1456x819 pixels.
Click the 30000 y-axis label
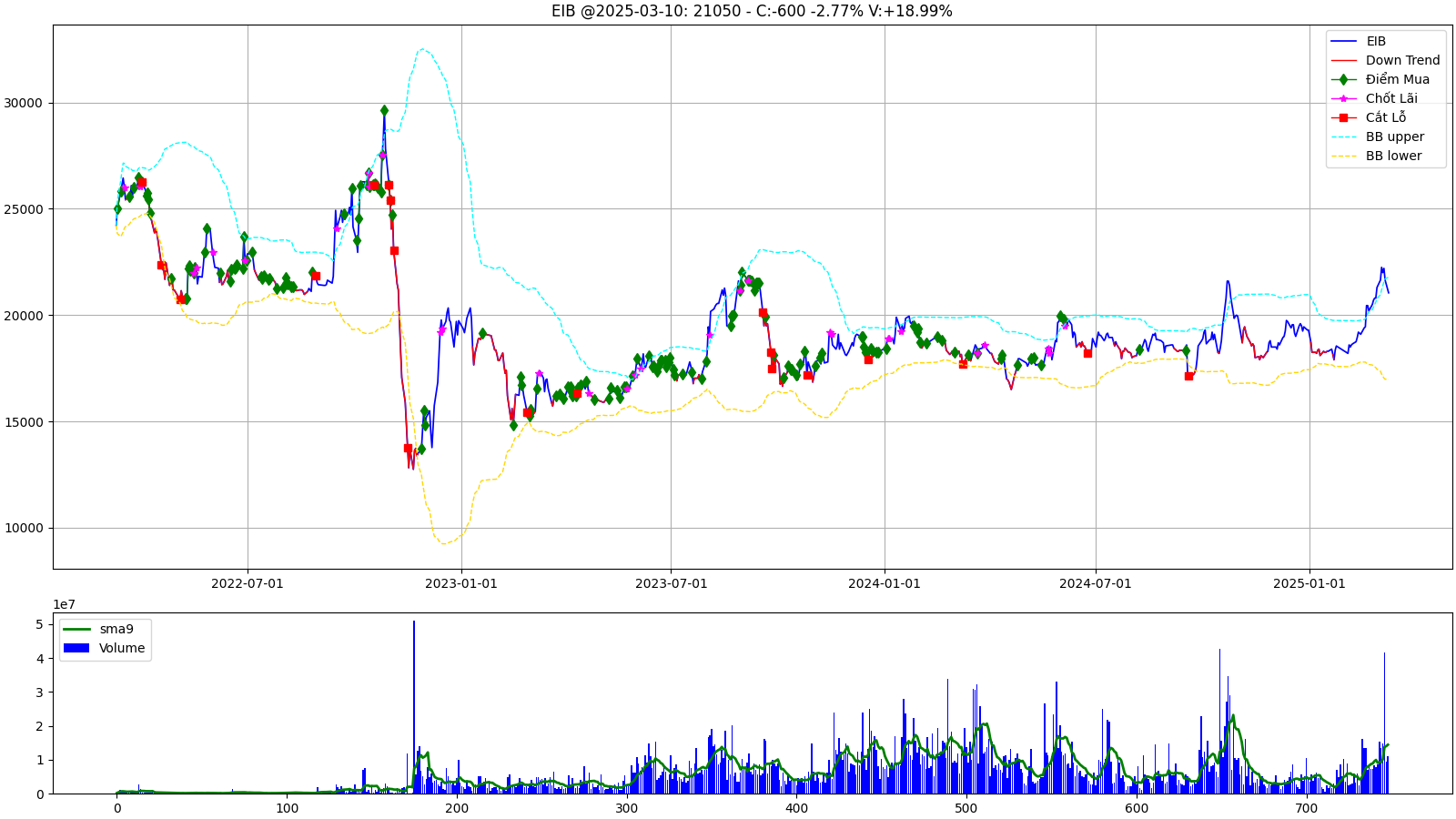pyautogui.click(x=24, y=103)
